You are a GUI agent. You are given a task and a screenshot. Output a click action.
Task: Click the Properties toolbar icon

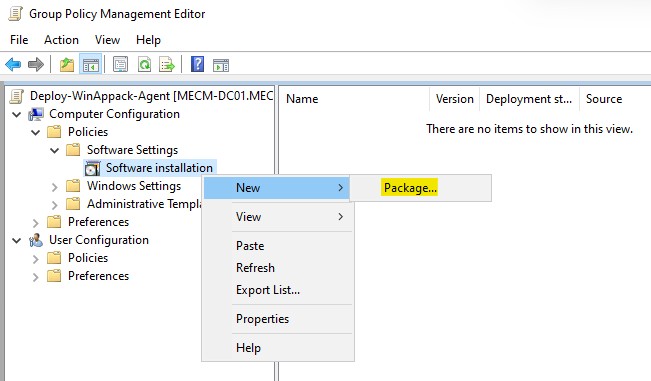120,65
